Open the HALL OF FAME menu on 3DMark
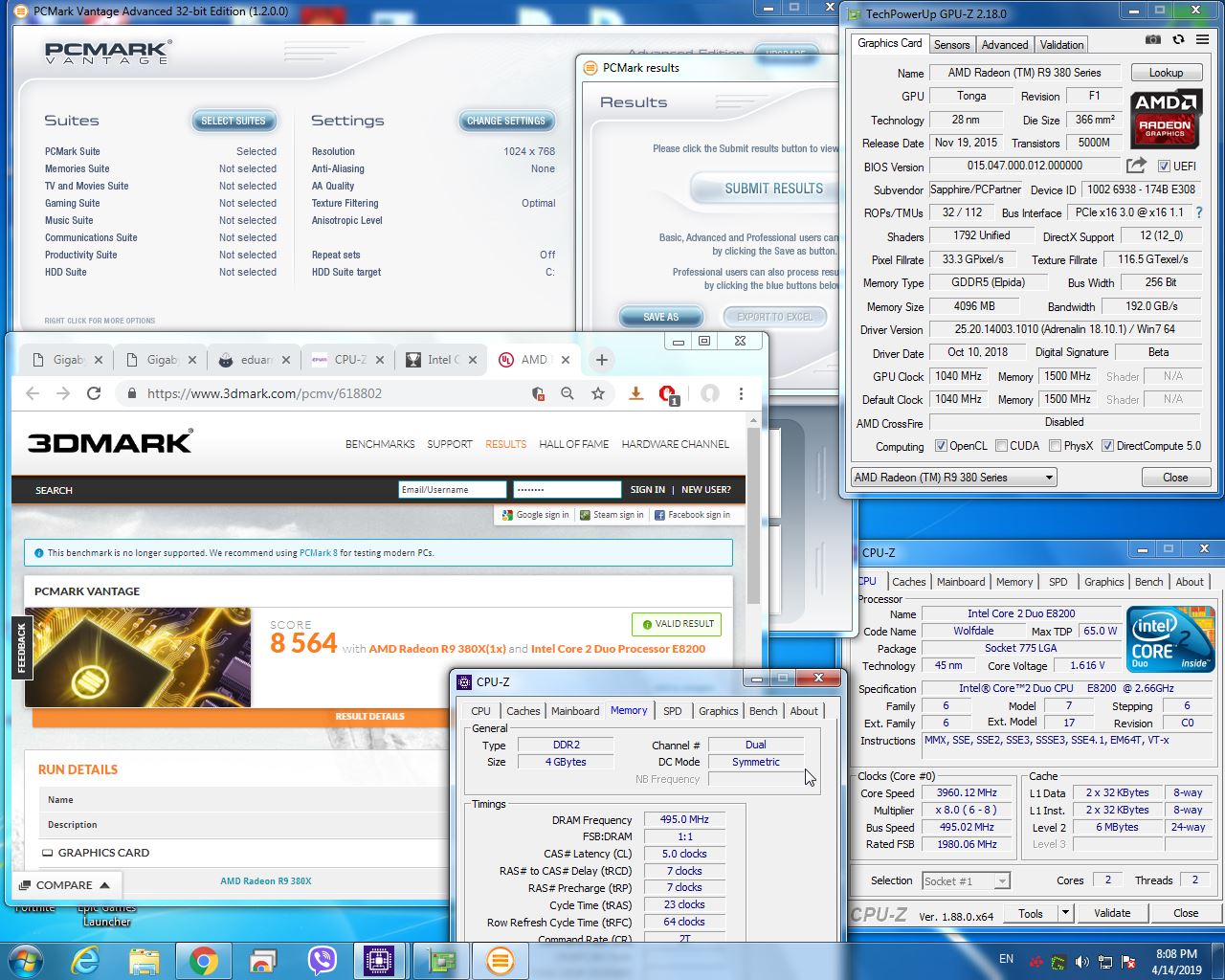Screen dimensions: 1225x980 tap(573, 444)
